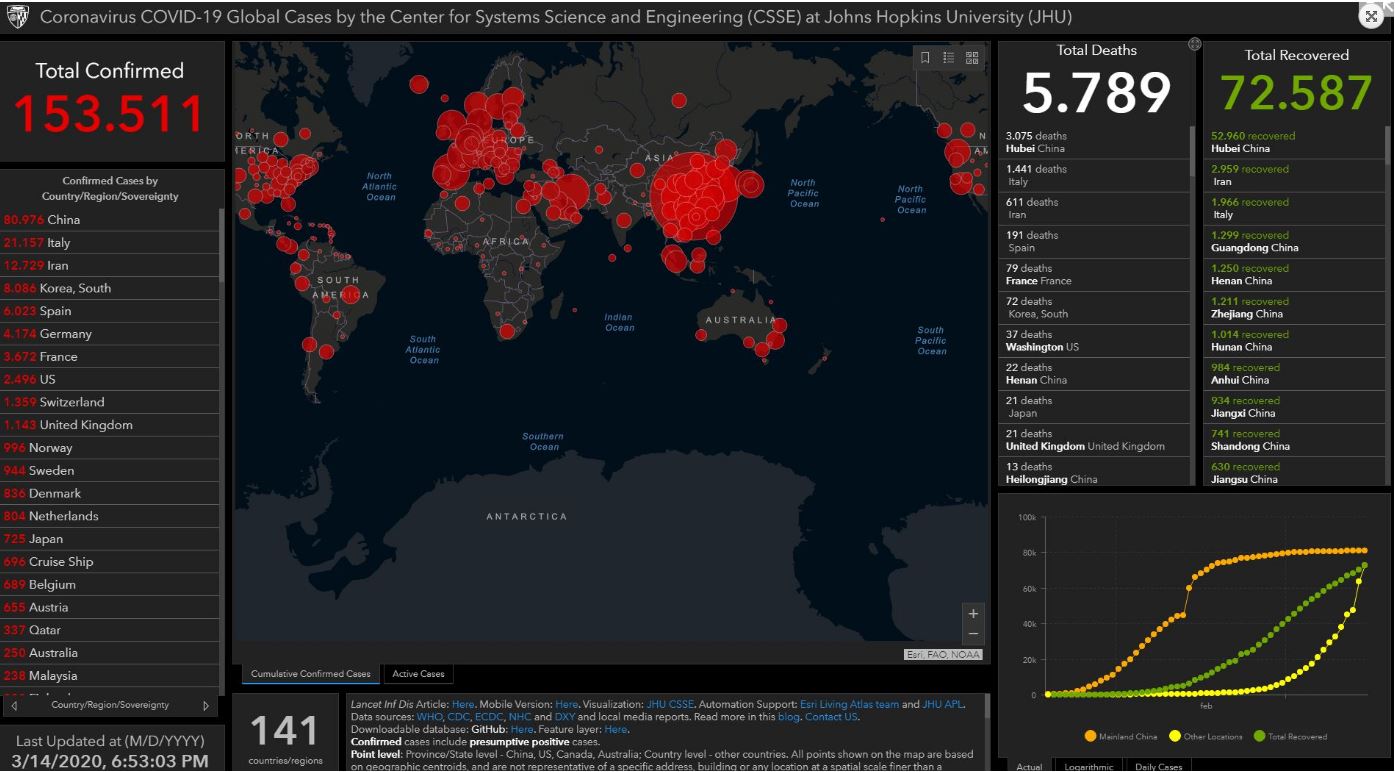Select Norway in the confirmed cases list

110,448
